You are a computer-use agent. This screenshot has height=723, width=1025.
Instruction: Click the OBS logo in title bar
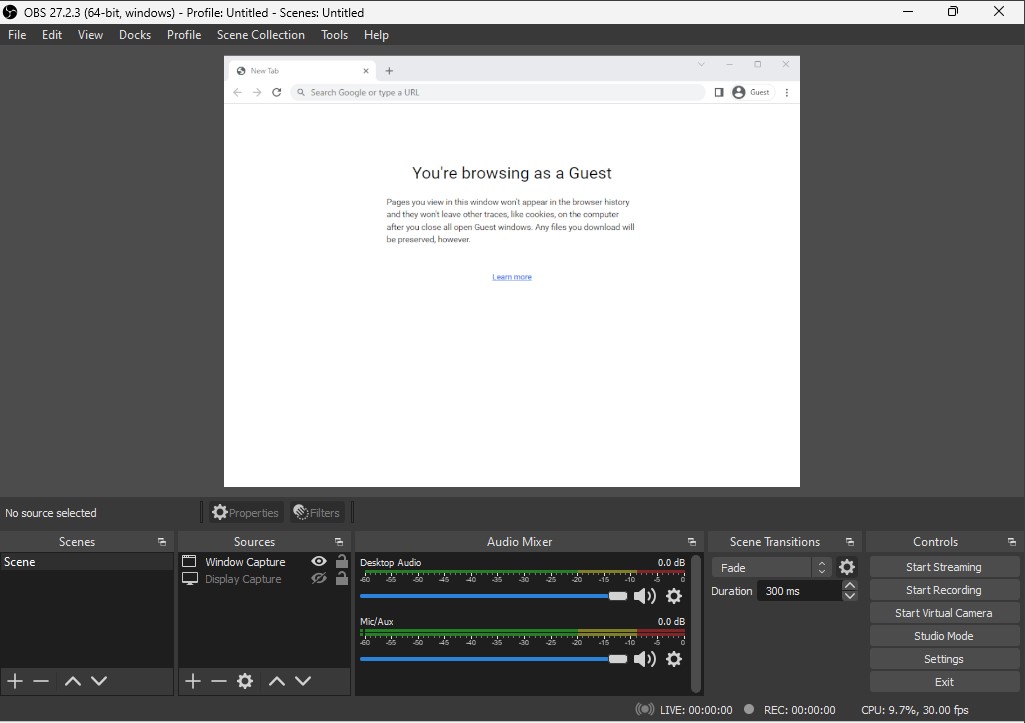click(x=10, y=12)
